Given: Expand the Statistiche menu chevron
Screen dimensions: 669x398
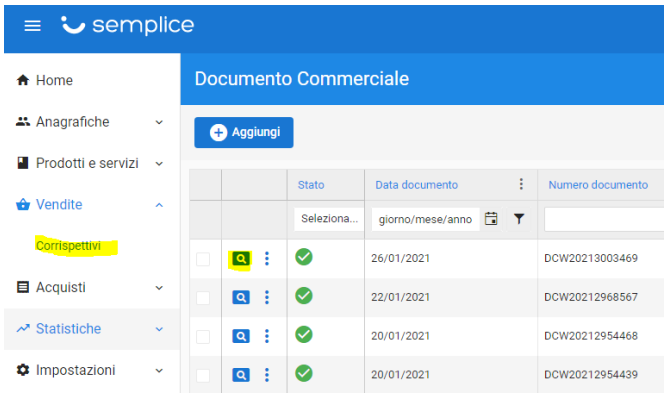Looking at the screenshot, I should point(159,329).
